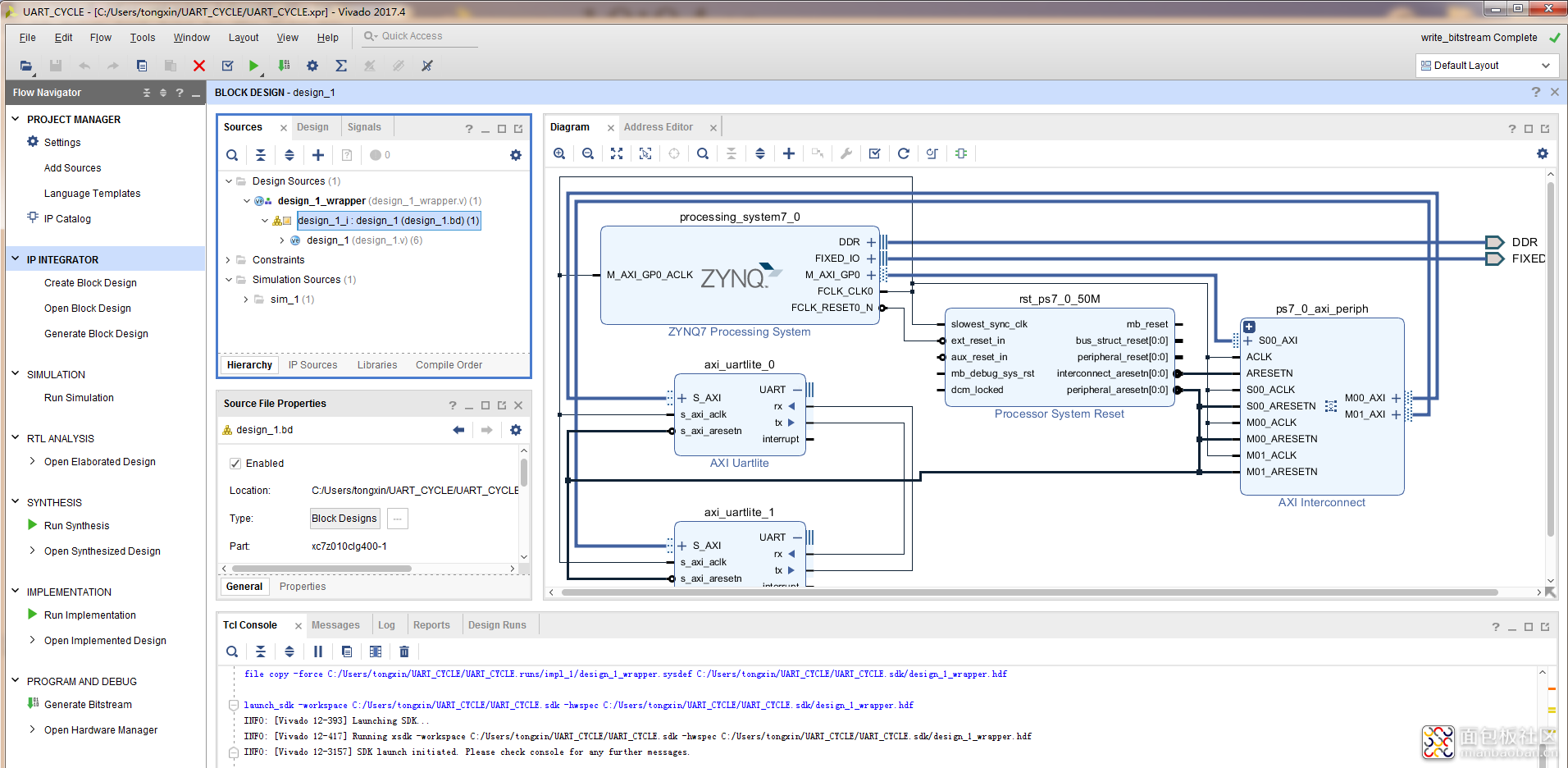
Task: Add sources with plus icon in Sources panel
Action: click(318, 155)
